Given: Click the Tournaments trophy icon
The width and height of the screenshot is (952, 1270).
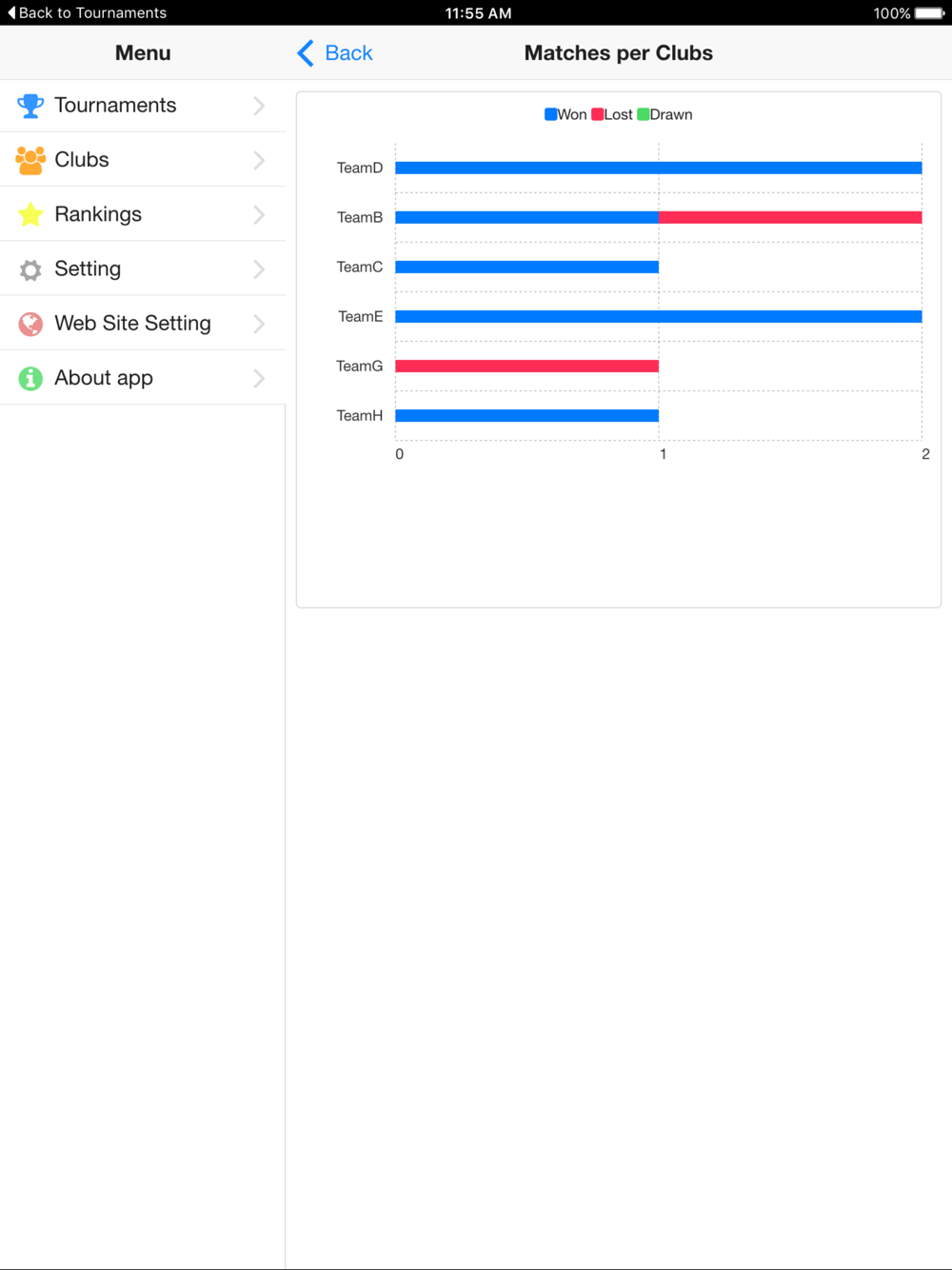Looking at the screenshot, I should pos(30,106).
